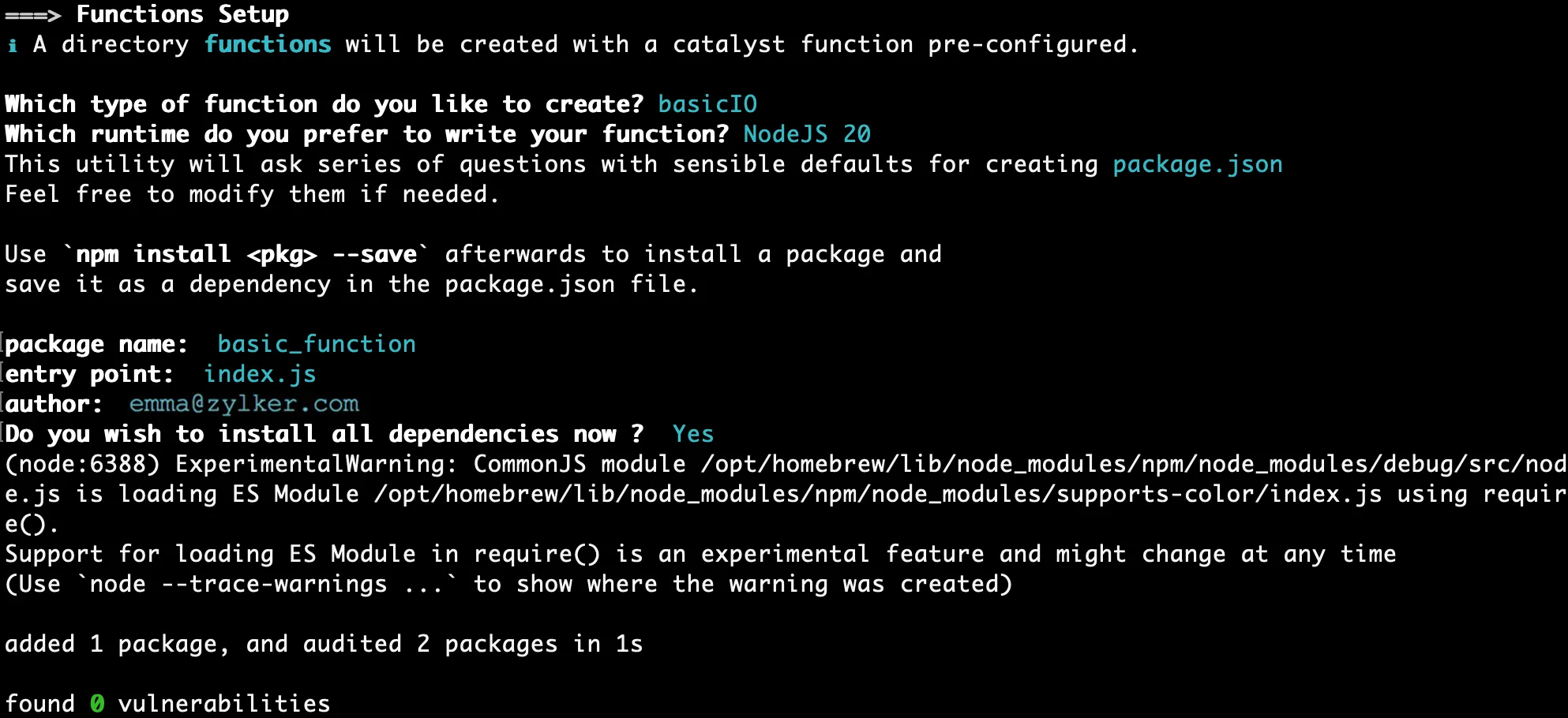Viewport: 1568px width, 718px height.
Task: Select the highlighted 'functions' directory word
Action: click(x=268, y=44)
